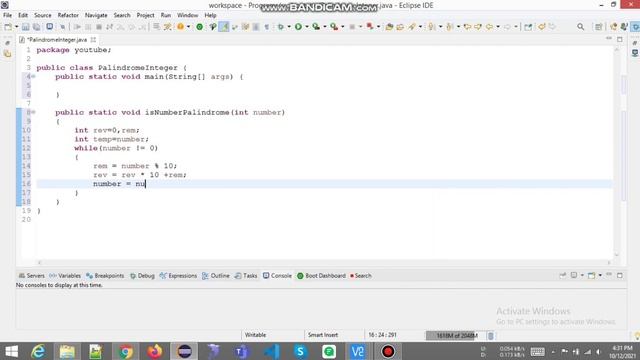Minimize the editor area
Screen dimensions: 640x360
[609, 39]
